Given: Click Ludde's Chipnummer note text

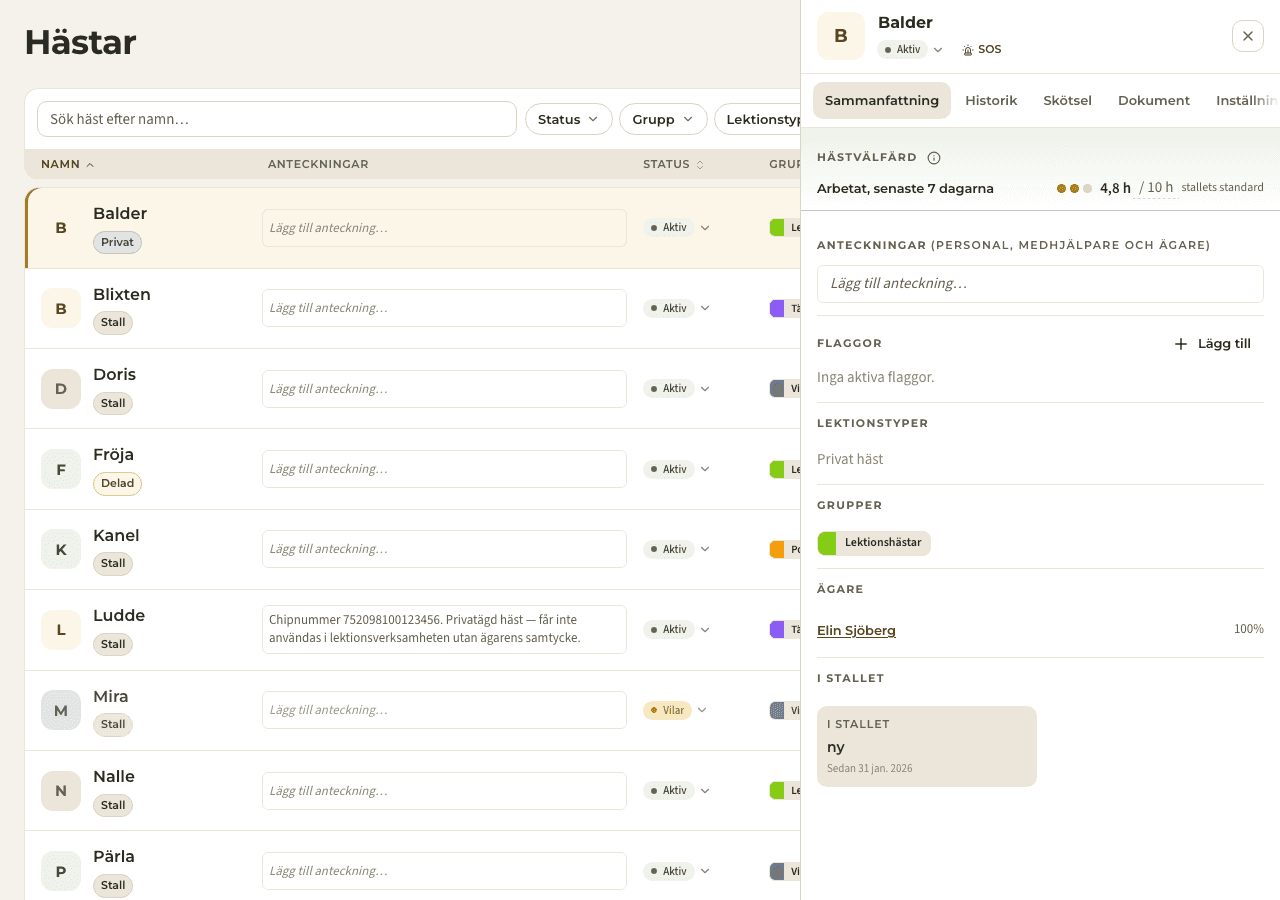Looking at the screenshot, I should point(444,629).
